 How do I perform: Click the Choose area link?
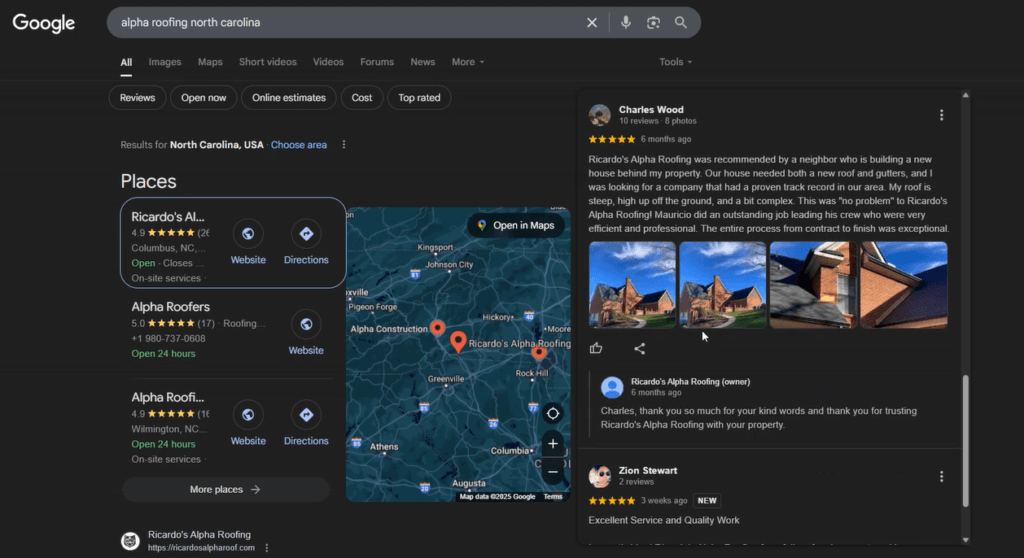[298, 145]
